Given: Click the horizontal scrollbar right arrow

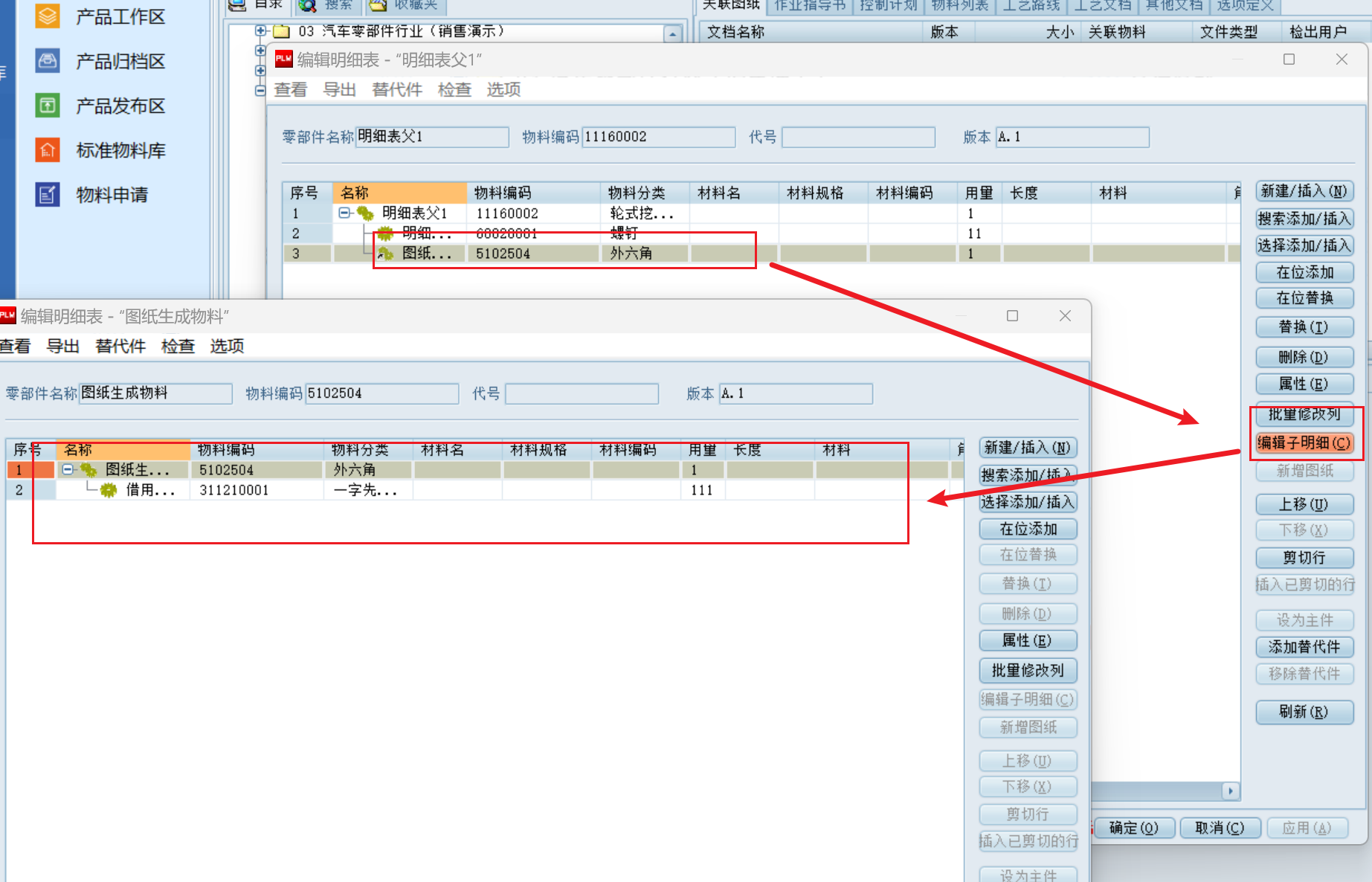Looking at the screenshot, I should (1231, 791).
